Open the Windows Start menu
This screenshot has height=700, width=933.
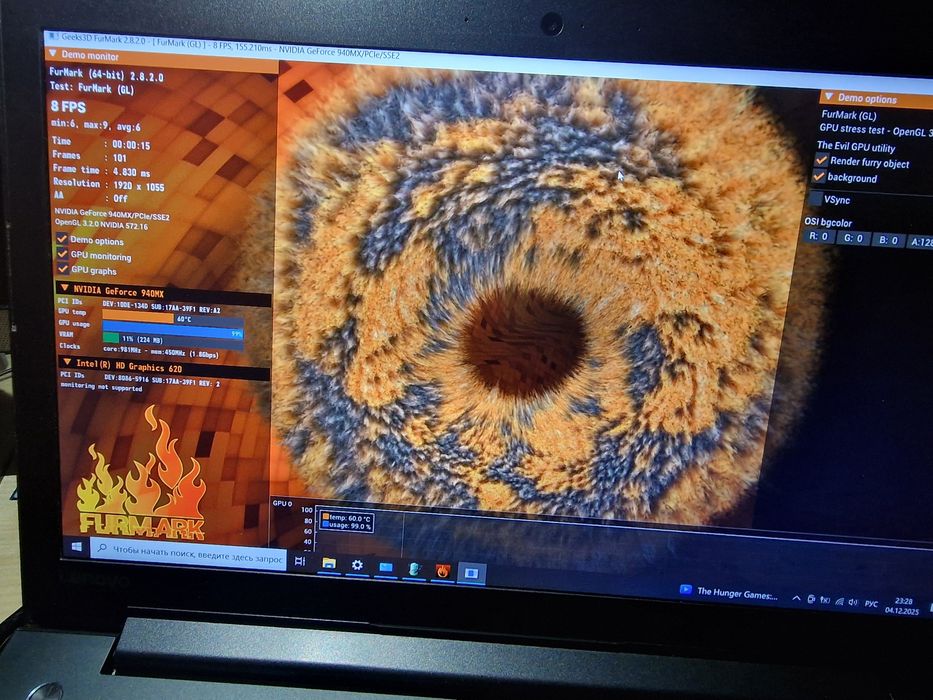77,546
